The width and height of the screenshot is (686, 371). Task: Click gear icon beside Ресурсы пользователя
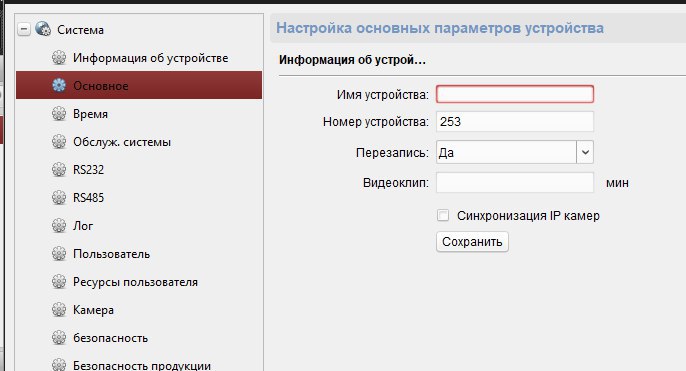point(59,281)
